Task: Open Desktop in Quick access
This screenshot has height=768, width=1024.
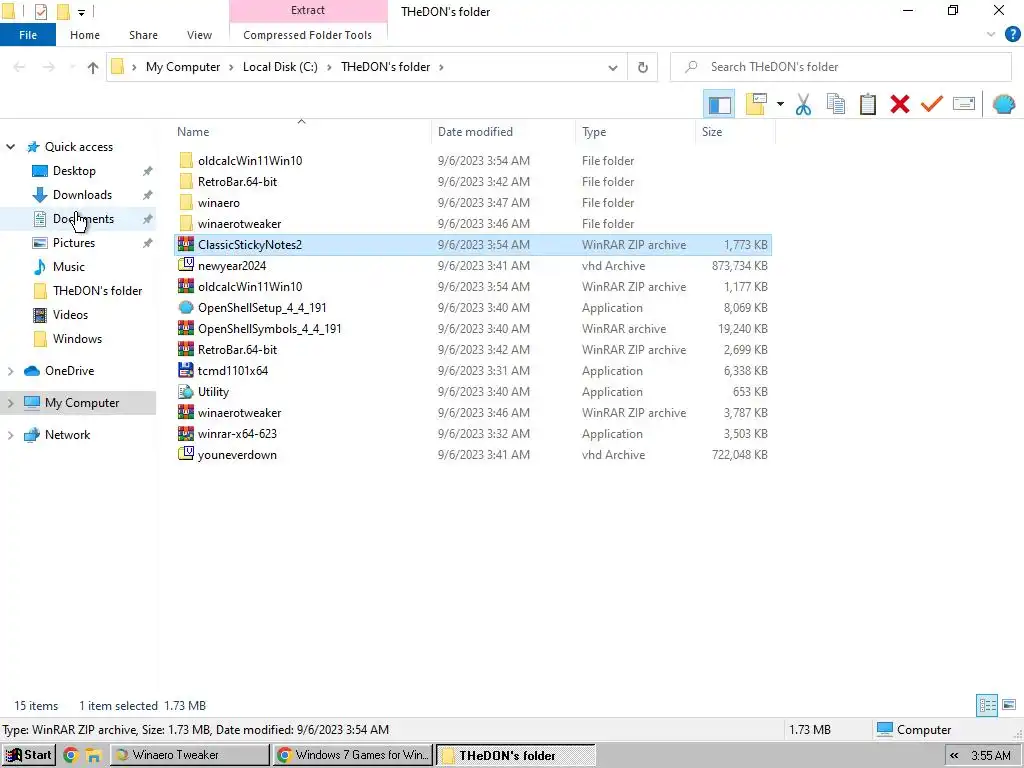Action: (74, 171)
